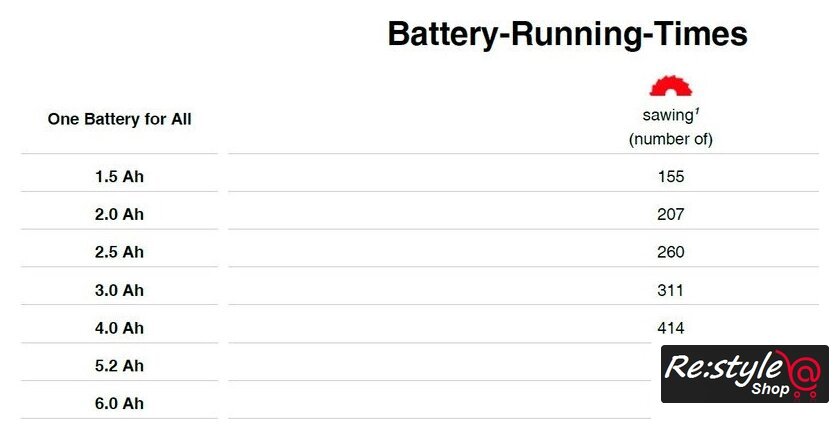Screen dimensions: 839x439
Task: Select the 2.5 Ah battery row
Action: click(x=120, y=252)
